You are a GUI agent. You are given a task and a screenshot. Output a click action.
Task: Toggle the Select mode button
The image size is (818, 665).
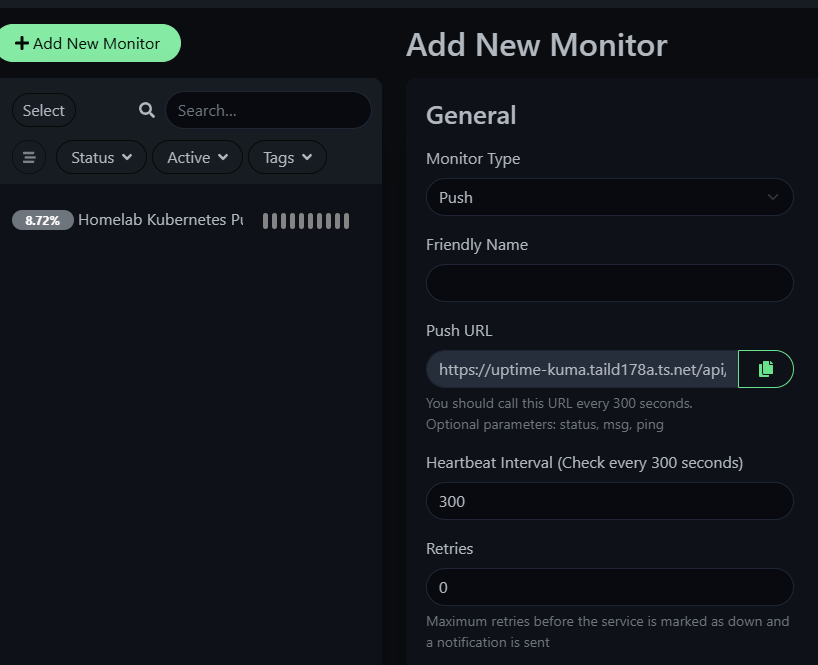43,110
